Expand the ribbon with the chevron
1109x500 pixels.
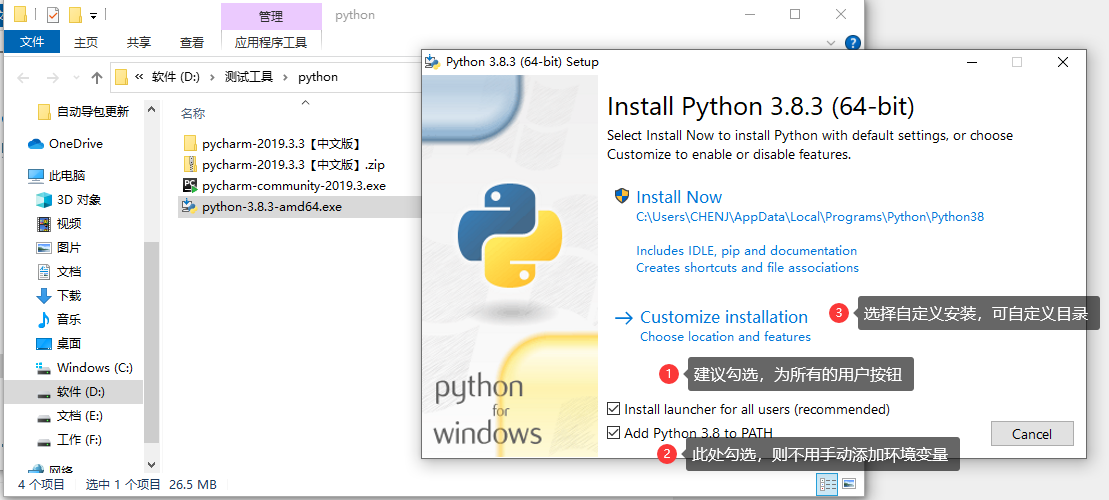click(831, 43)
